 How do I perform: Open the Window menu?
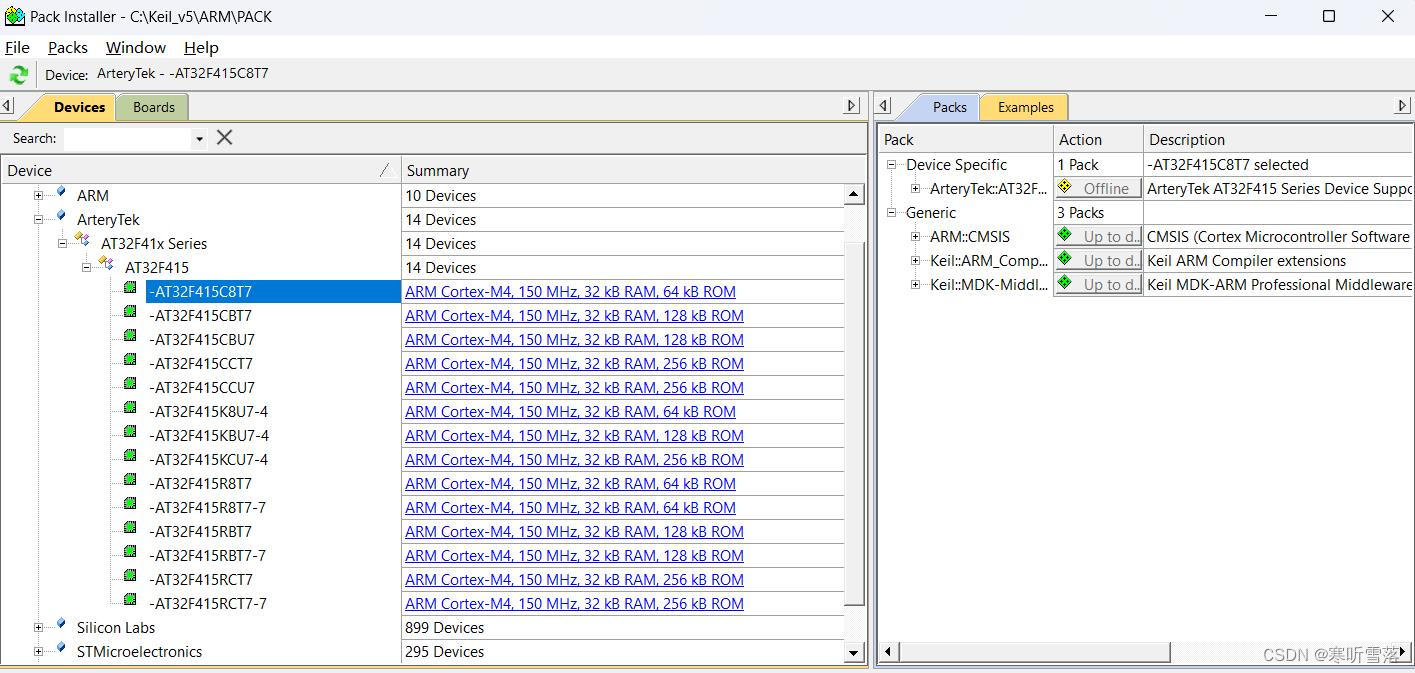(x=136, y=47)
